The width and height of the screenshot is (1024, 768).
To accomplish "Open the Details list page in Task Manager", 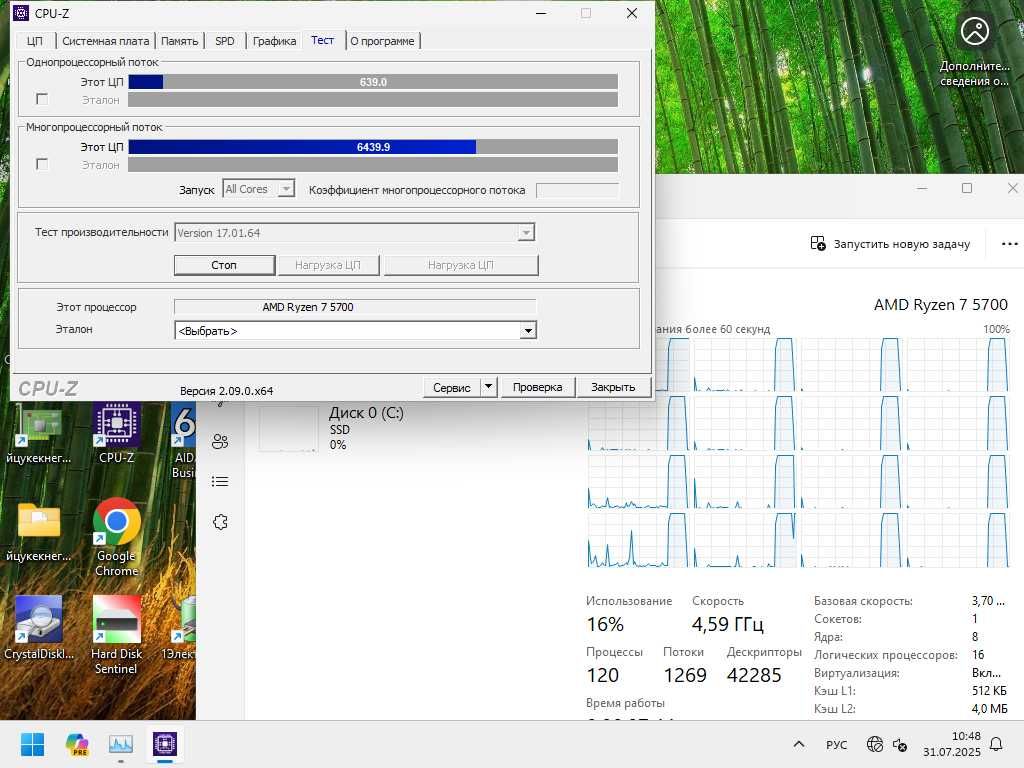I will pyautogui.click(x=220, y=482).
